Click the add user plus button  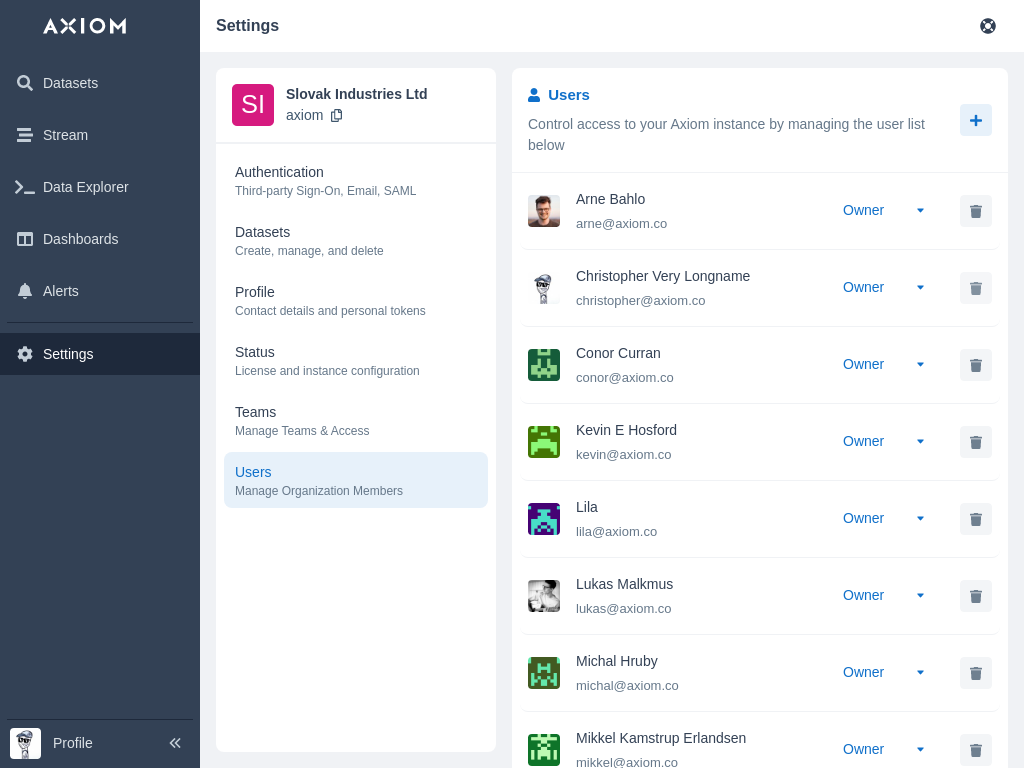click(x=975, y=120)
